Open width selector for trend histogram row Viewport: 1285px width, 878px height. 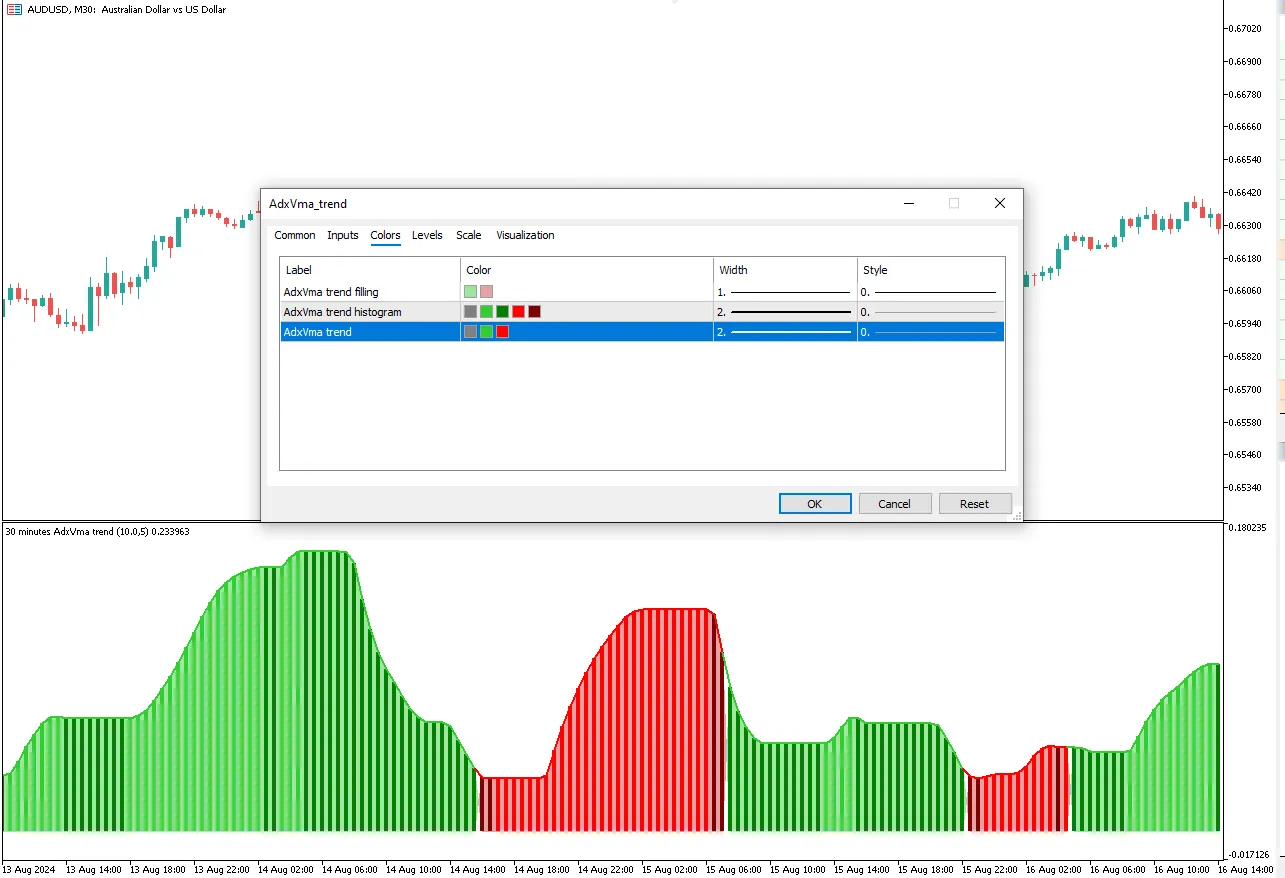click(x=785, y=312)
